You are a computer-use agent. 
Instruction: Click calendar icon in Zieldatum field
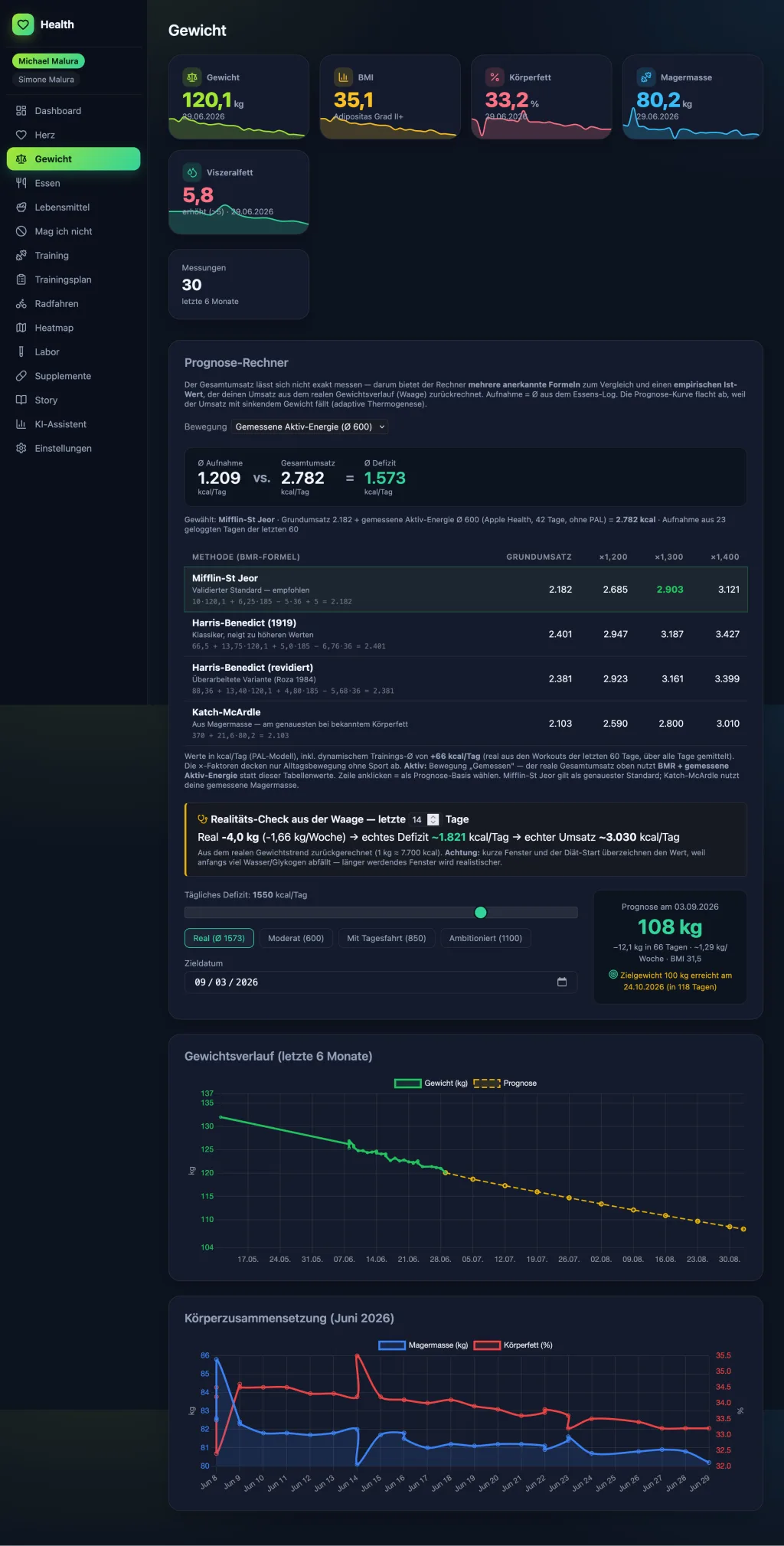pos(562,982)
